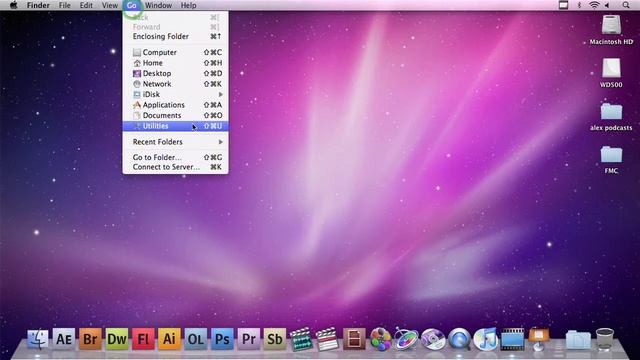Launch Premiere Pro from the Dock
640x360 pixels.
249,339
